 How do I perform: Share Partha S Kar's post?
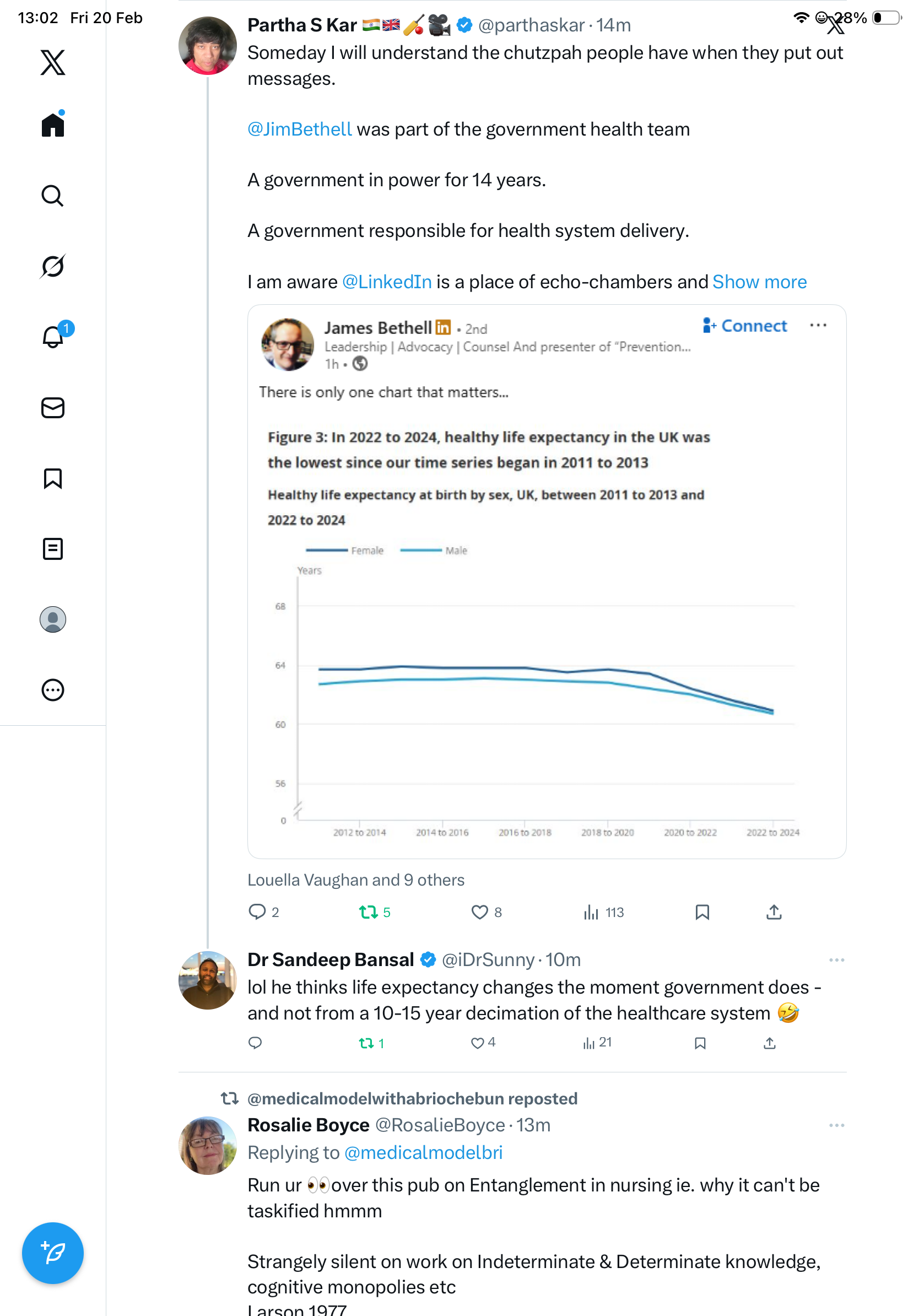pyautogui.click(x=774, y=912)
